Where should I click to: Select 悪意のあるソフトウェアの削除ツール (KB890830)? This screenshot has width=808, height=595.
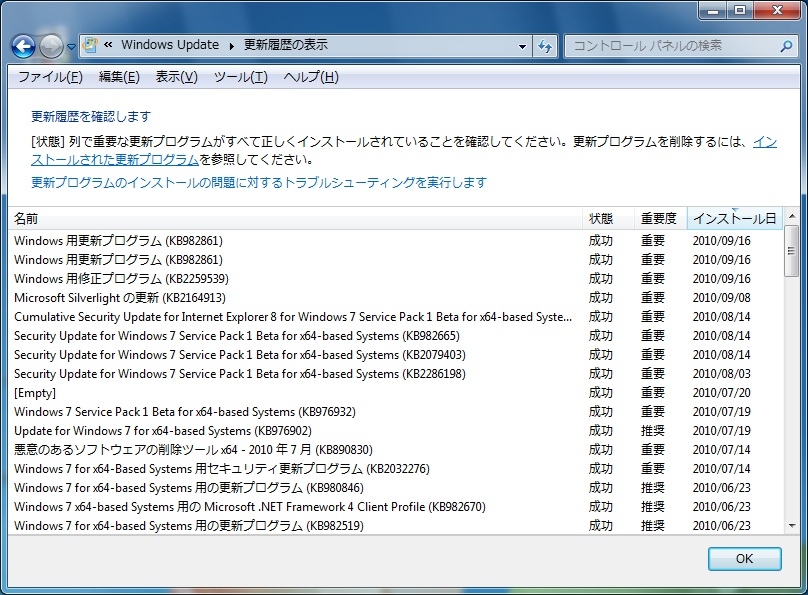(x=396, y=450)
